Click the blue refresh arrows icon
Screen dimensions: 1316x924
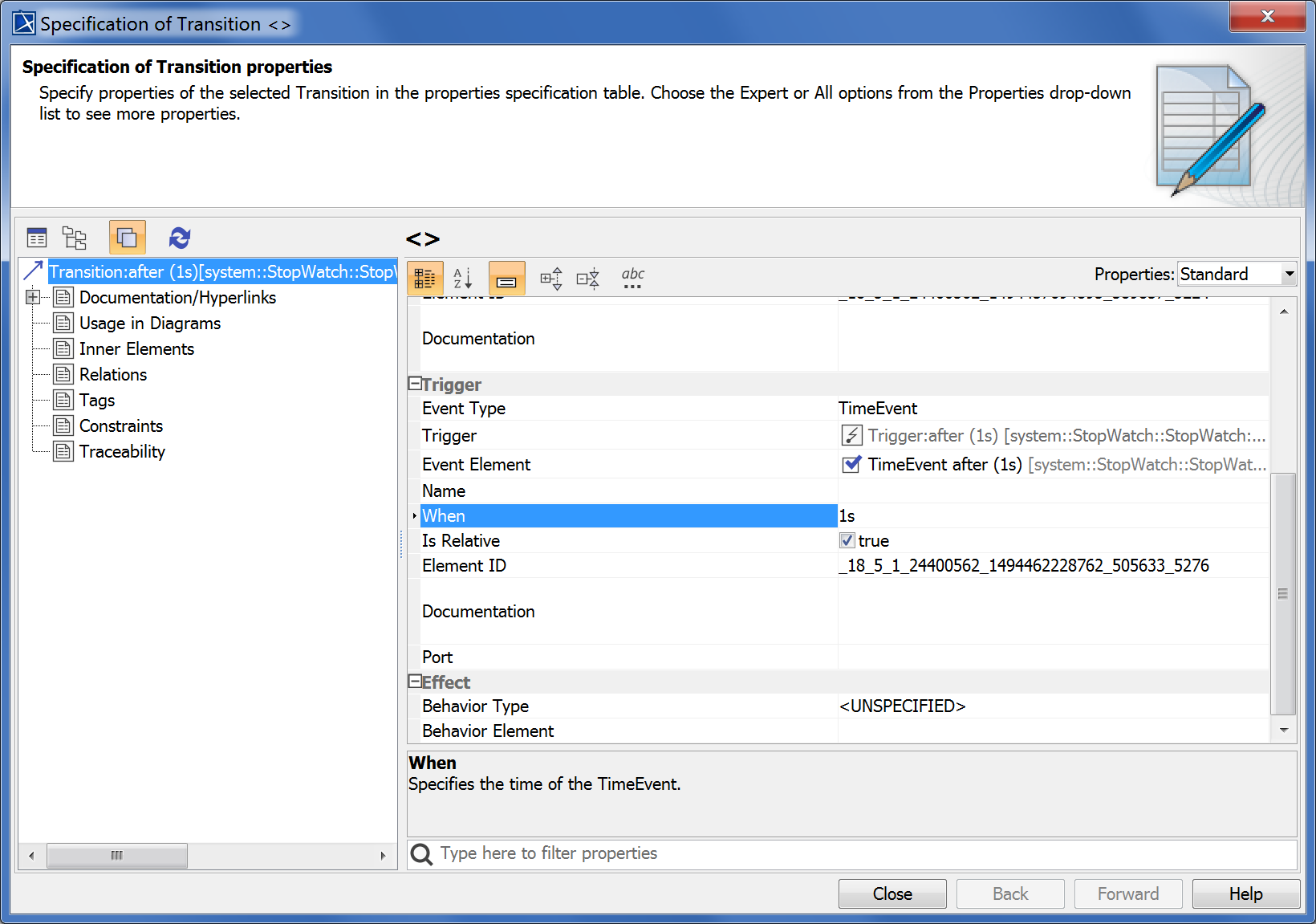click(x=180, y=238)
